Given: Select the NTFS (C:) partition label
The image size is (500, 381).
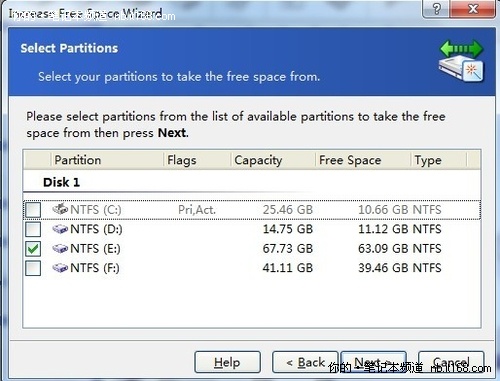Looking at the screenshot, I should coord(96,210).
